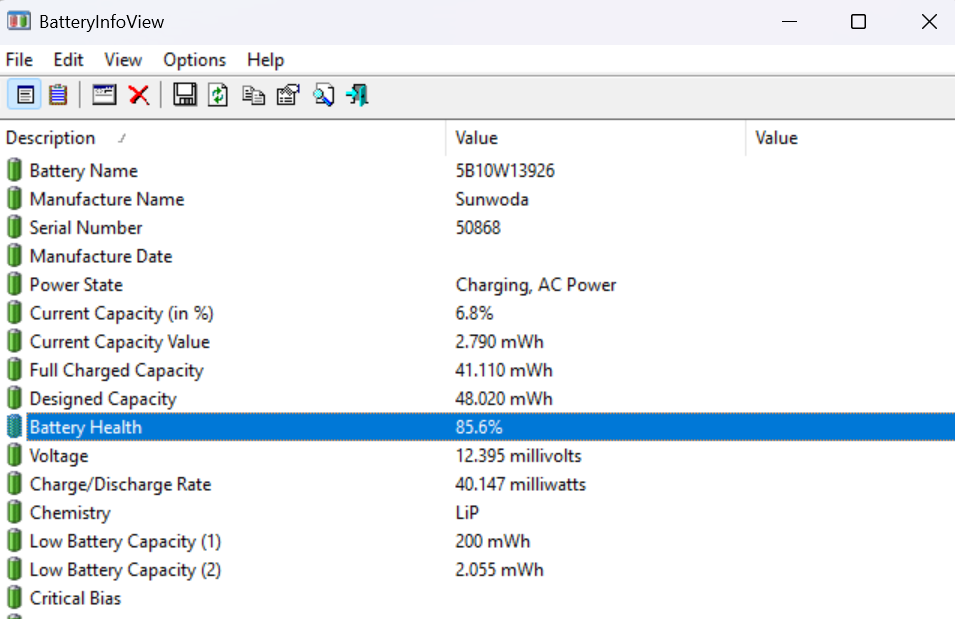Click the Refresh toolbar icon

pos(218,95)
